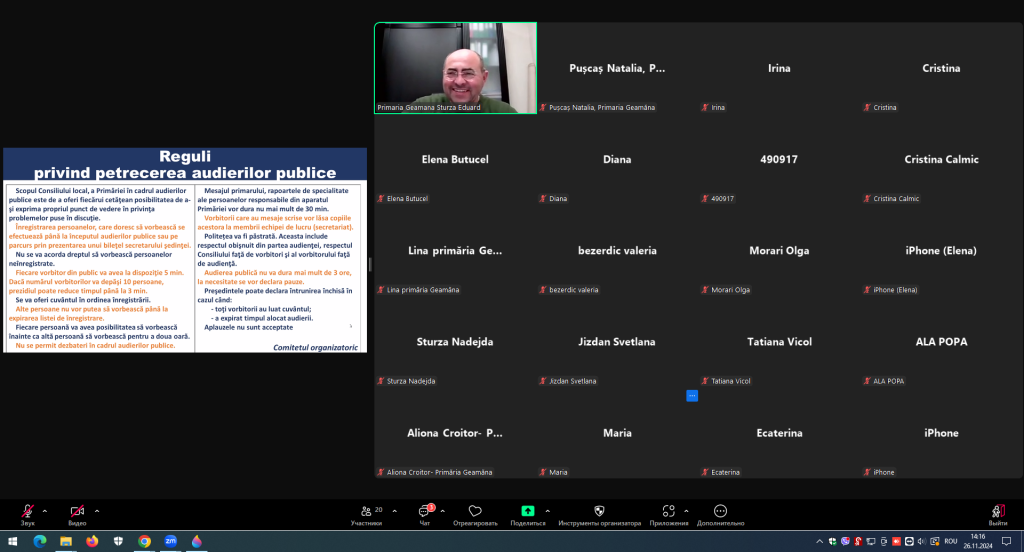
Task: Expand the participants options arrow
Action: 394,511
